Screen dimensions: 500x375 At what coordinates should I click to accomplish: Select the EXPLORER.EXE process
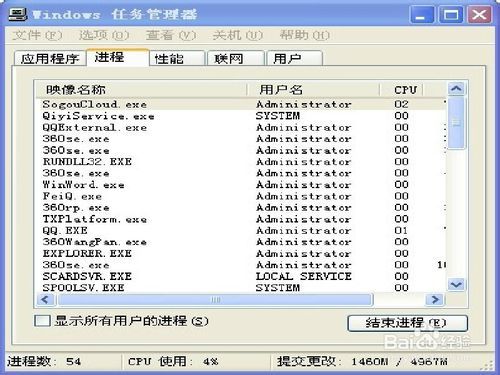pos(241,253)
